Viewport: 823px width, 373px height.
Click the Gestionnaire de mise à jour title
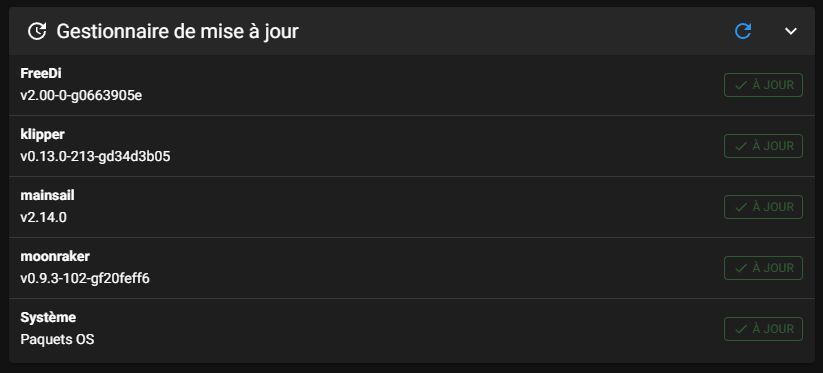pos(177,31)
